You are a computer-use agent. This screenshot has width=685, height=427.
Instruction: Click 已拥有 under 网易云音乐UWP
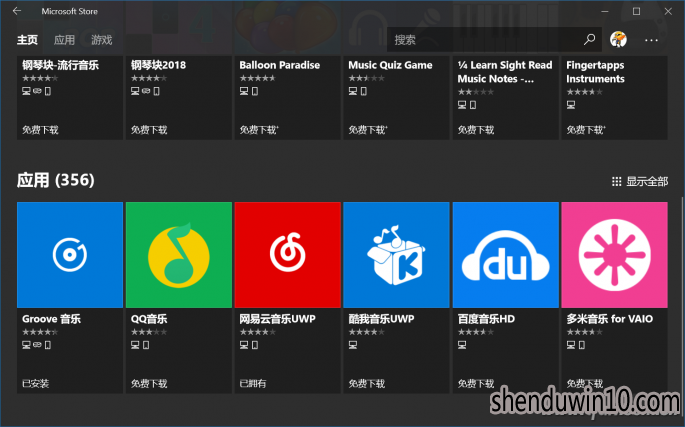(x=253, y=384)
